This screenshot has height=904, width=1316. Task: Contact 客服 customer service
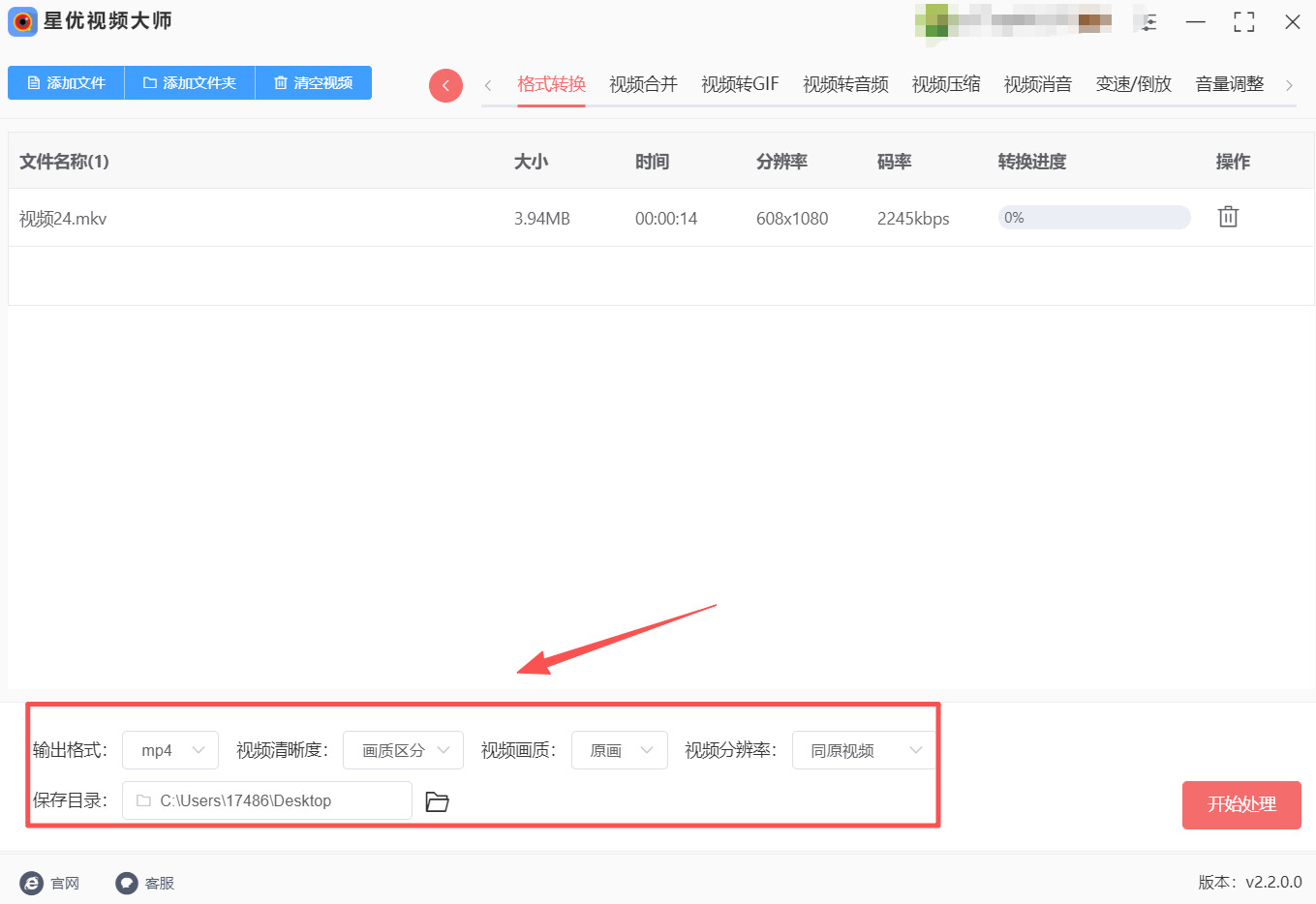coord(145,883)
